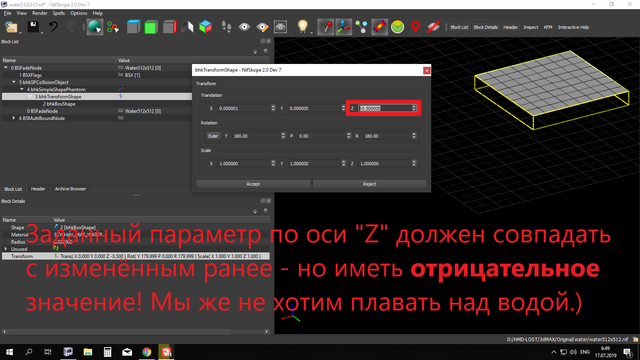The width and height of the screenshot is (640, 360).
Task: Collapse the 5 bhkSPCollisionObject row
Action: coord(14,82)
